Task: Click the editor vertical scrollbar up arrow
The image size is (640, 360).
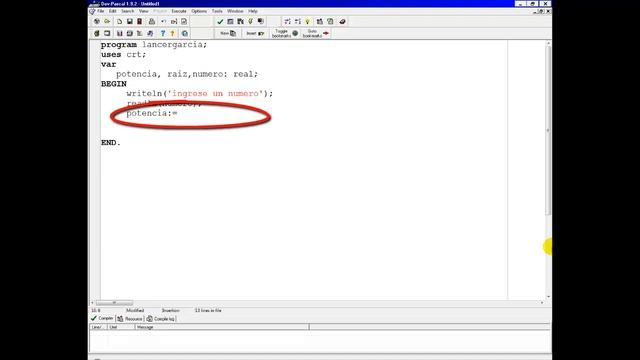Action: [548, 43]
